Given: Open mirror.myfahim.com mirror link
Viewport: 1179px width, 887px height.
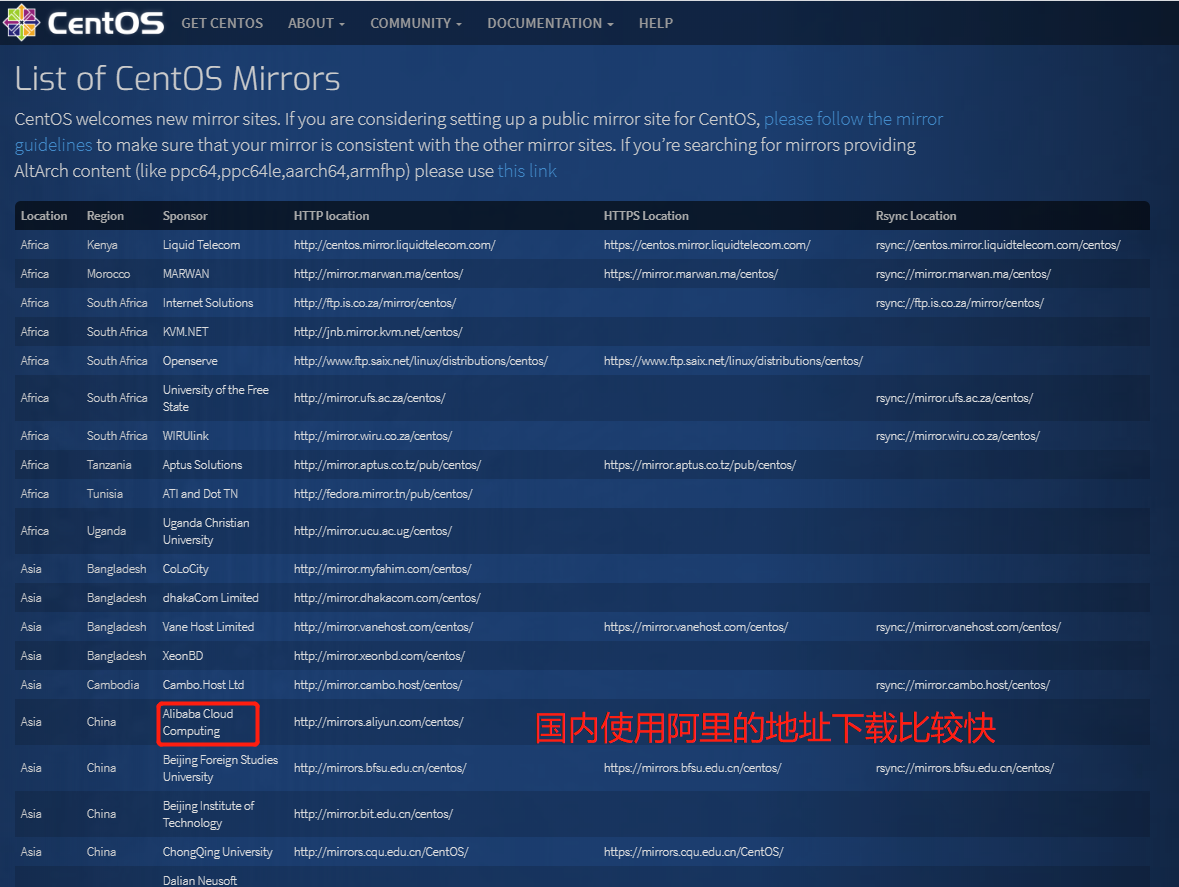Looking at the screenshot, I should [x=382, y=569].
